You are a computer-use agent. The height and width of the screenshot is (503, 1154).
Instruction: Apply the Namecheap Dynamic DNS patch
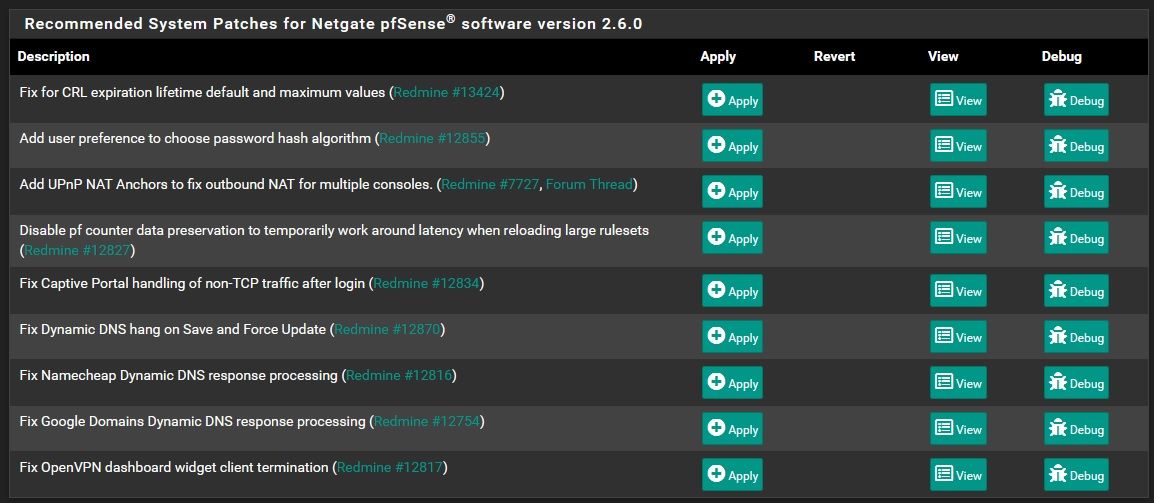(732, 383)
